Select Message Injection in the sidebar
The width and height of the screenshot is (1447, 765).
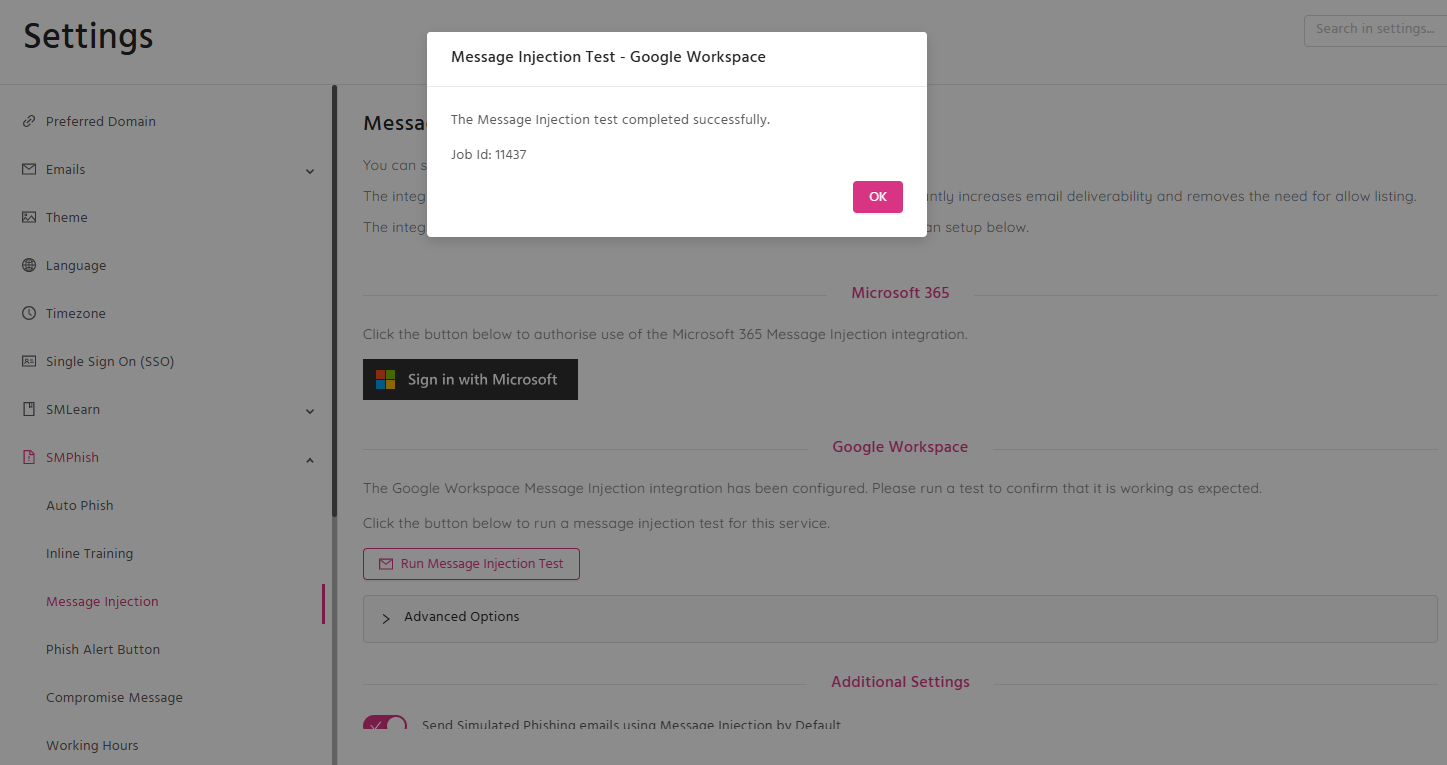click(102, 601)
